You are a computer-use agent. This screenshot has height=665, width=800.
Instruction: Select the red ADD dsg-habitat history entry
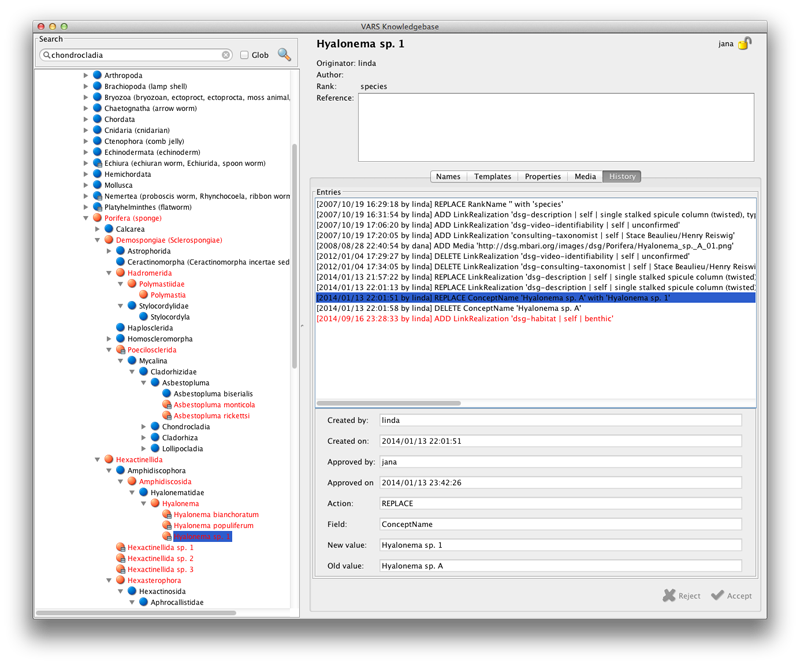(x=536, y=318)
